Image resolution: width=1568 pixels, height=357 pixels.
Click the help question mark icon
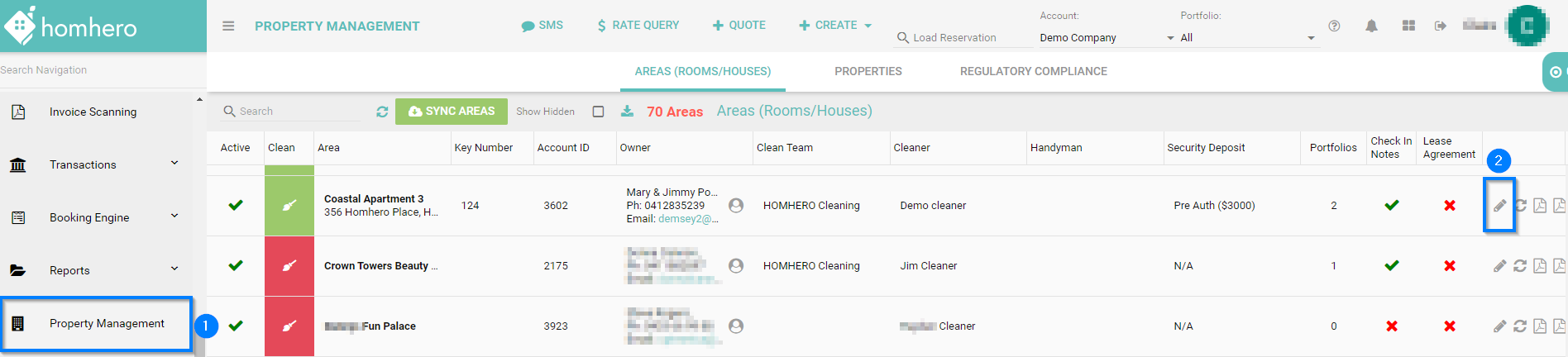[x=1334, y=26]
